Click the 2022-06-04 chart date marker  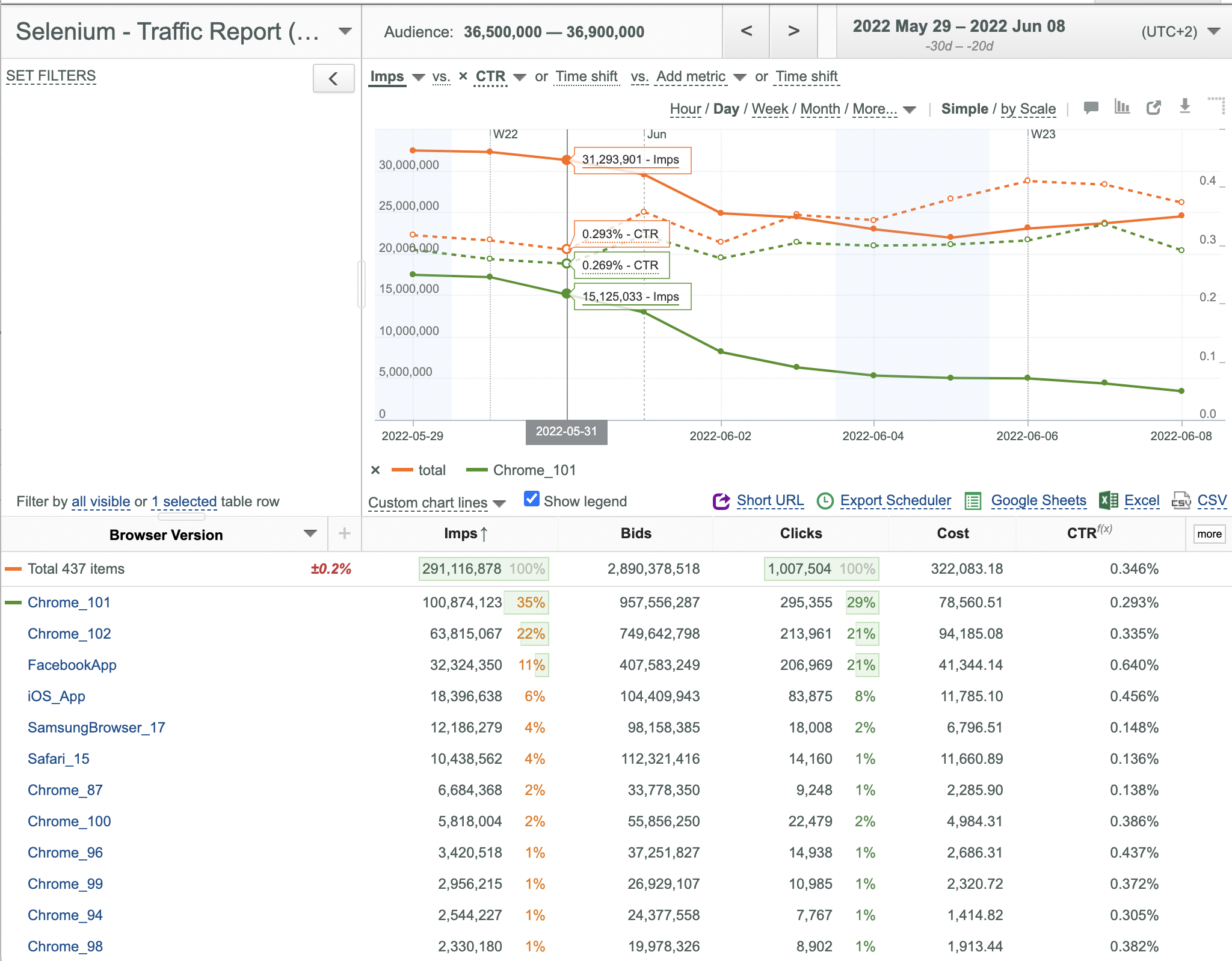873,436
